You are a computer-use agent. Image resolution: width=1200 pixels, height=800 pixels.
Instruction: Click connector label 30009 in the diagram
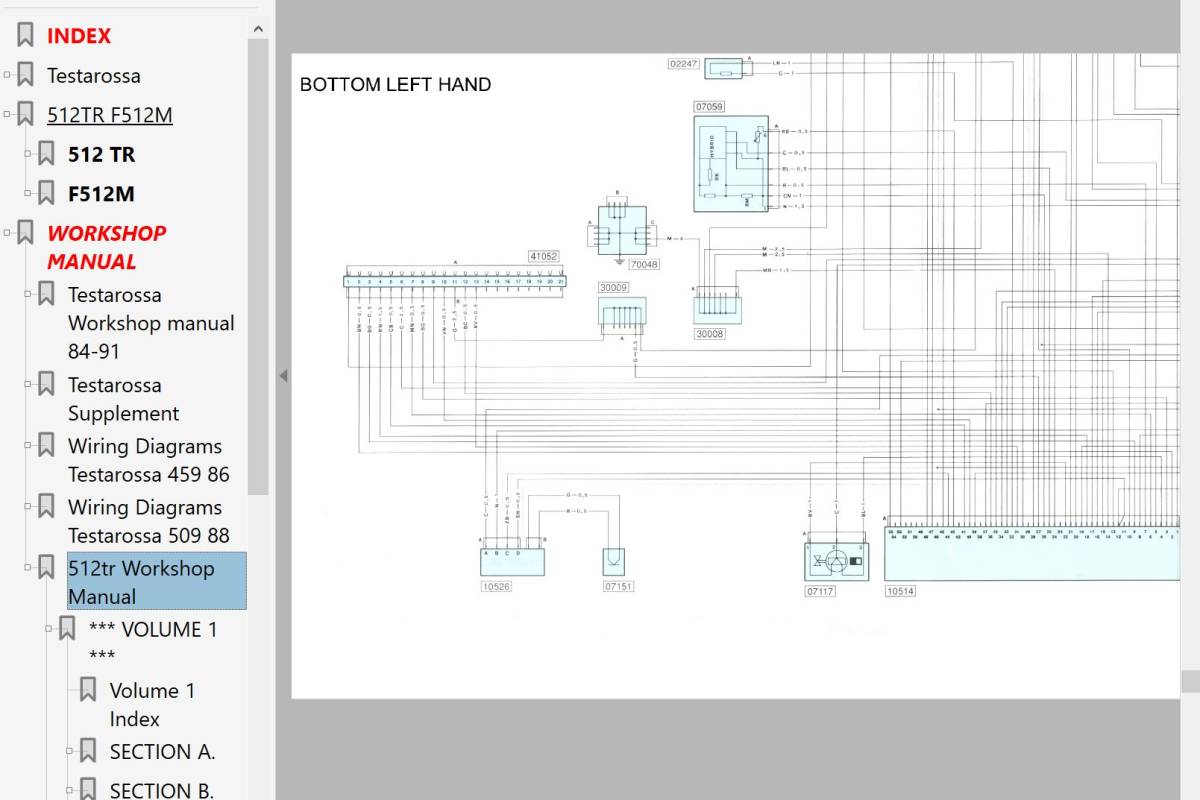tap(614, 288)
